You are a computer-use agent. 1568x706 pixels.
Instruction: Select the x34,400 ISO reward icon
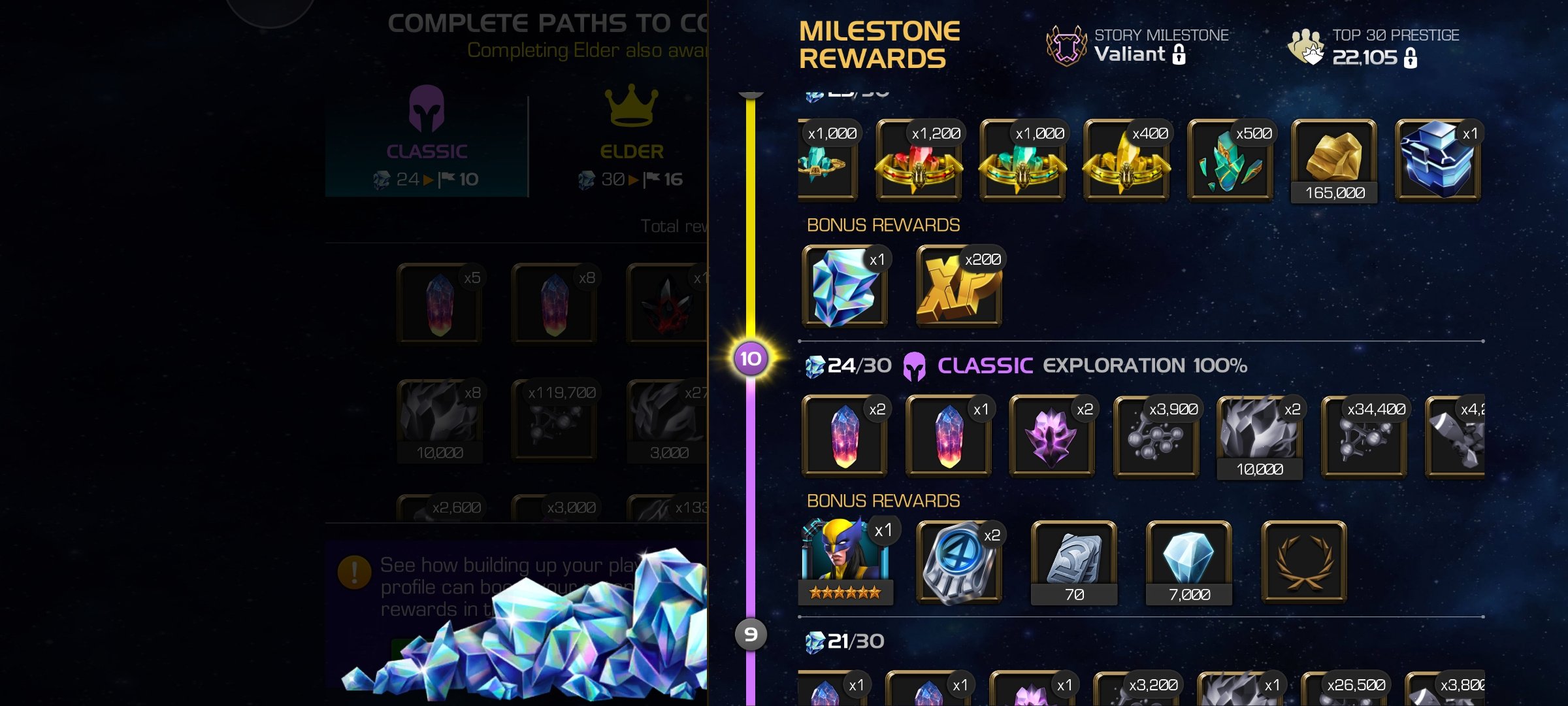(1364, 437)
